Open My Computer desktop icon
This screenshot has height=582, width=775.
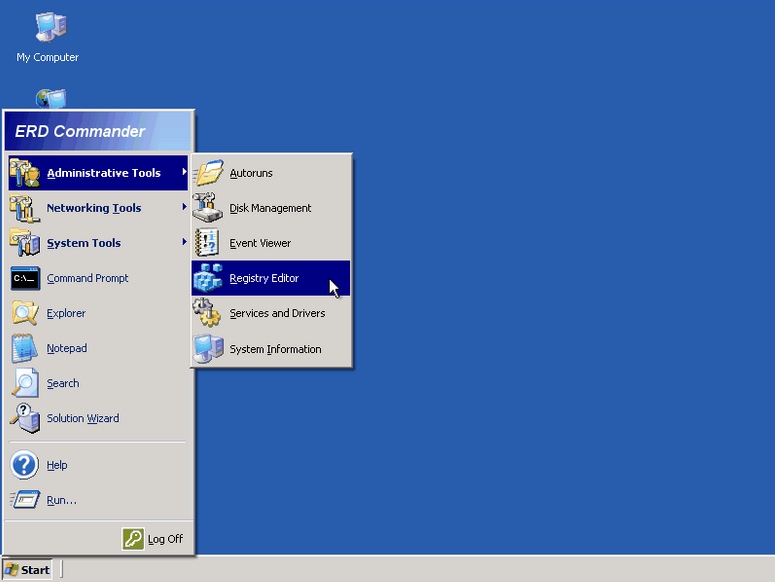[50, 27]
